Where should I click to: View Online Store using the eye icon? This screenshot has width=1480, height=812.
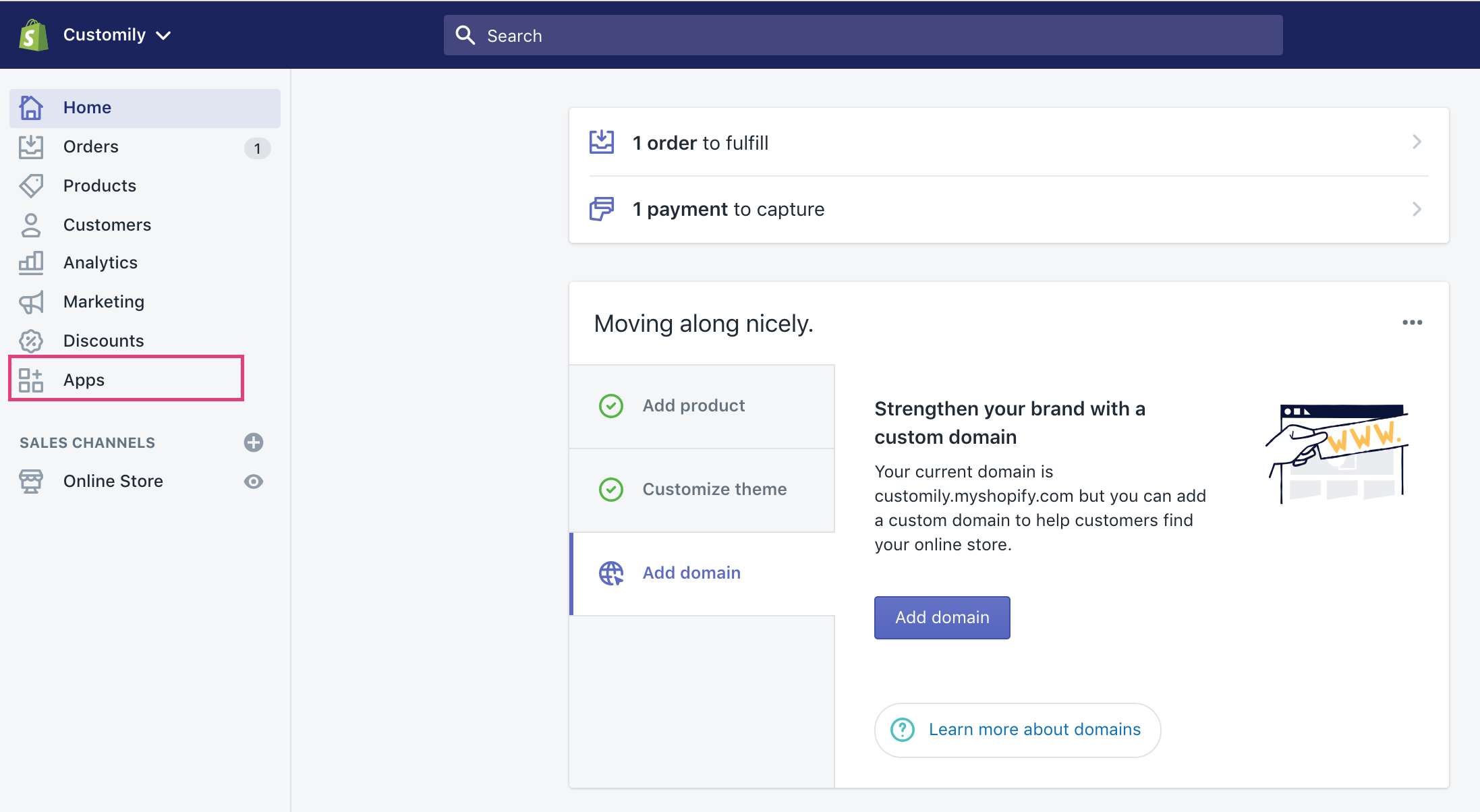(254, 482)
